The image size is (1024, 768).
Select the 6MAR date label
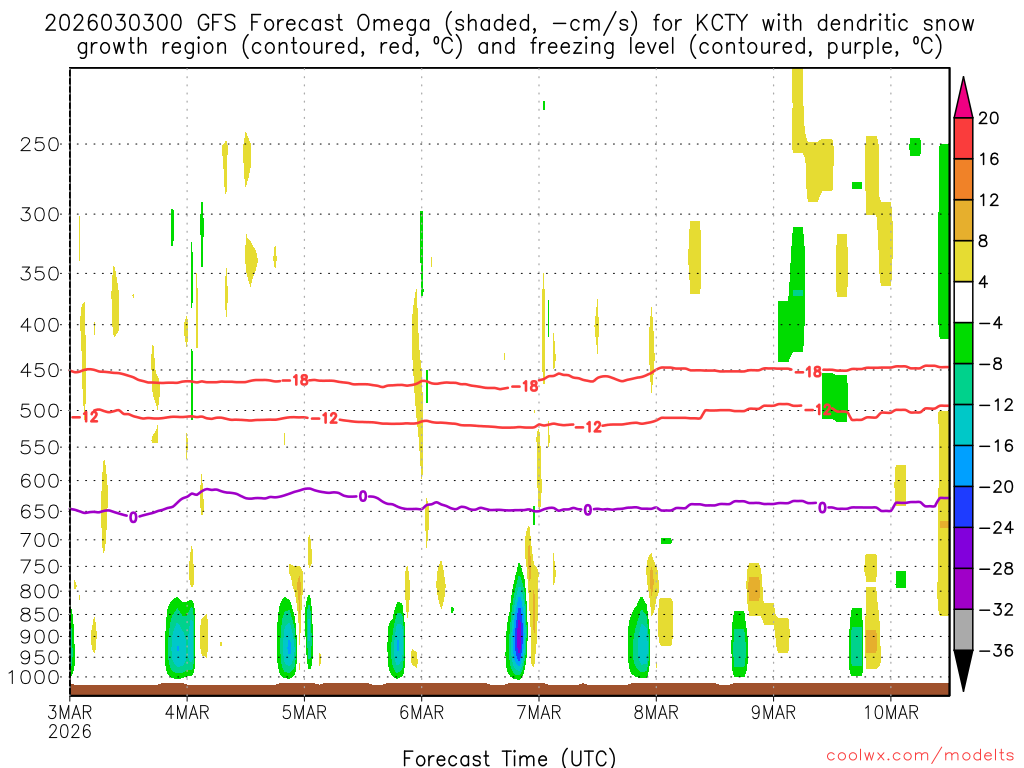click(x=421, y=712)
